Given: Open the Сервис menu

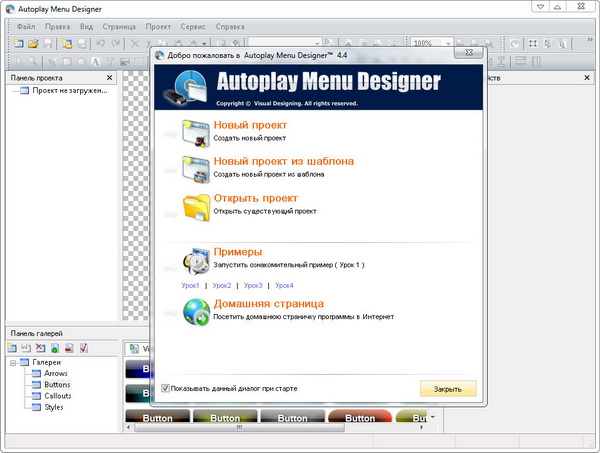Looking at the screenshot, I should (193, 26).
